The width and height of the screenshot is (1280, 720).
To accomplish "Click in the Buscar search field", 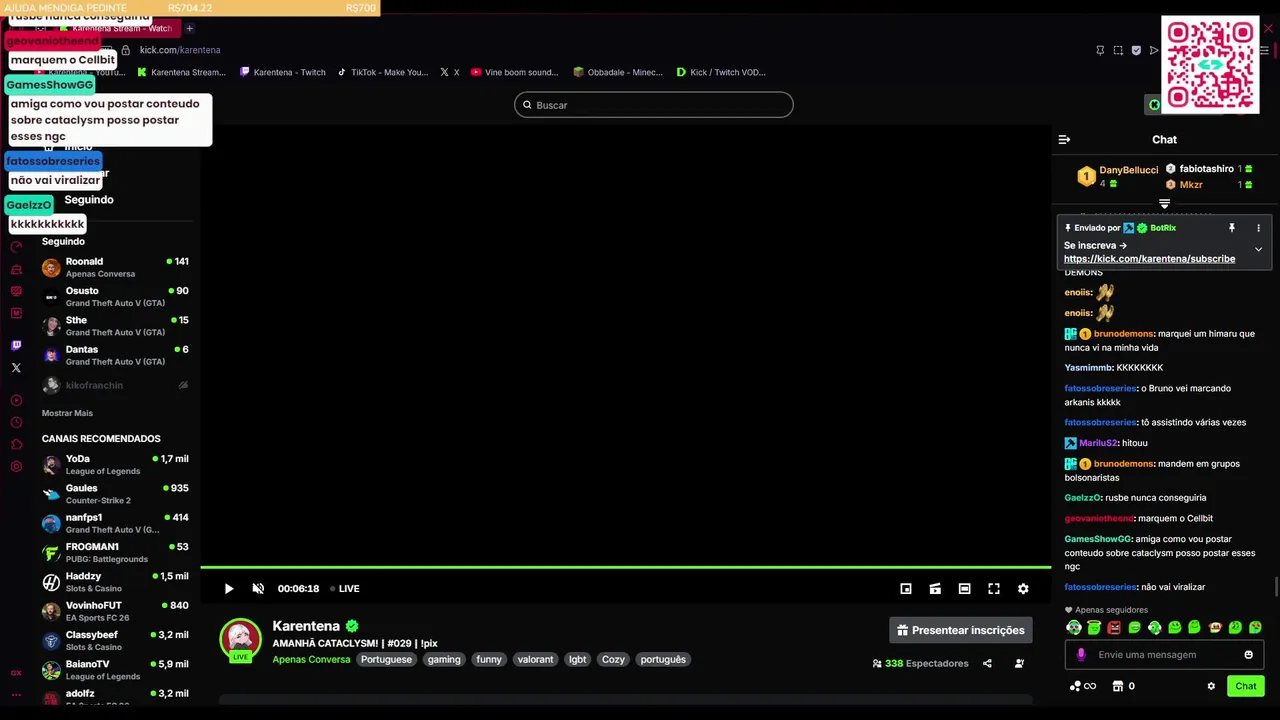I will click(654, 105).
